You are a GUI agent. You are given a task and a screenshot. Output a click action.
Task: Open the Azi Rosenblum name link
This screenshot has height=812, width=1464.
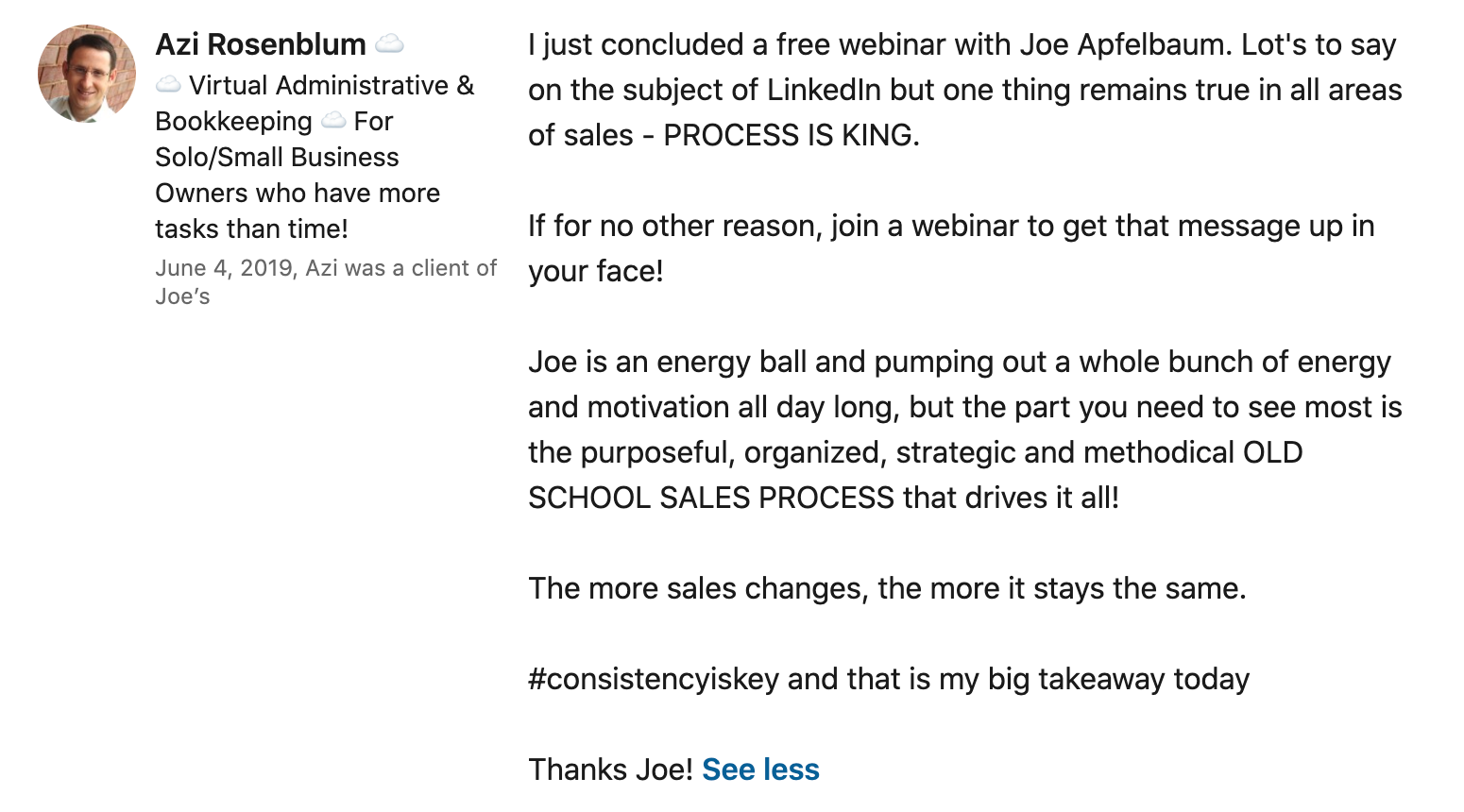point(260,44)
